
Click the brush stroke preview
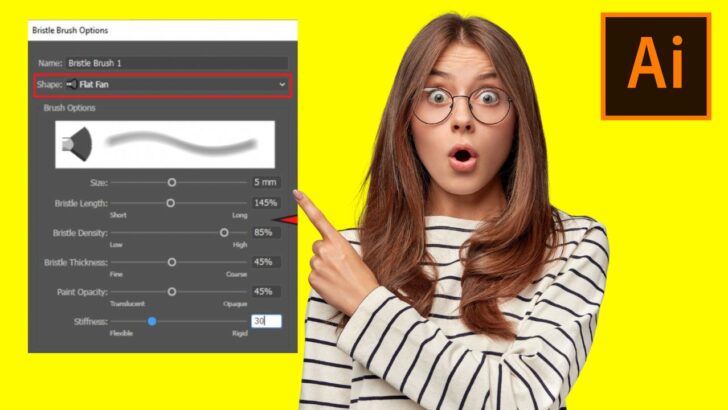181,143
